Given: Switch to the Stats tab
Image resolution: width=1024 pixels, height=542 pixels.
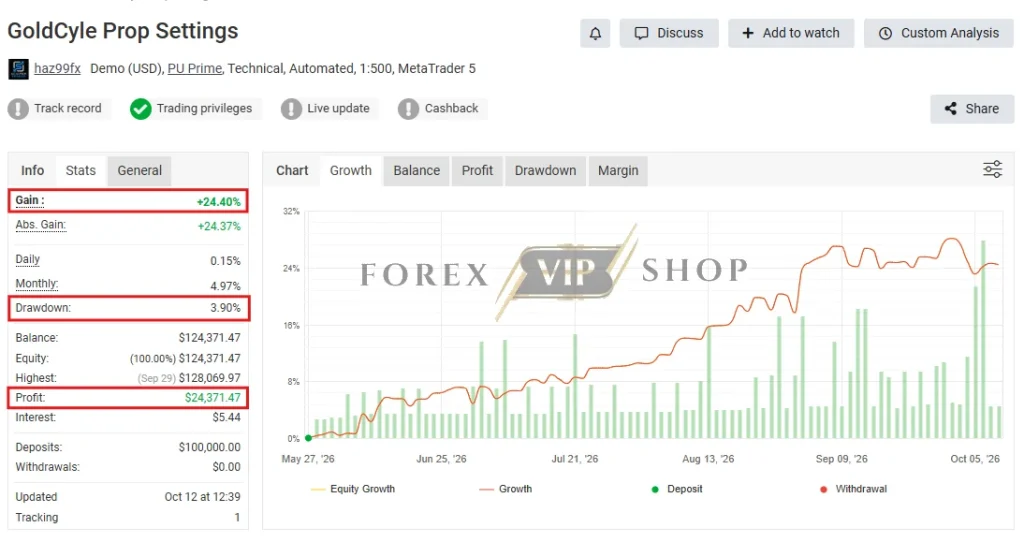Looking at the screenshot, I should point(81,170).
